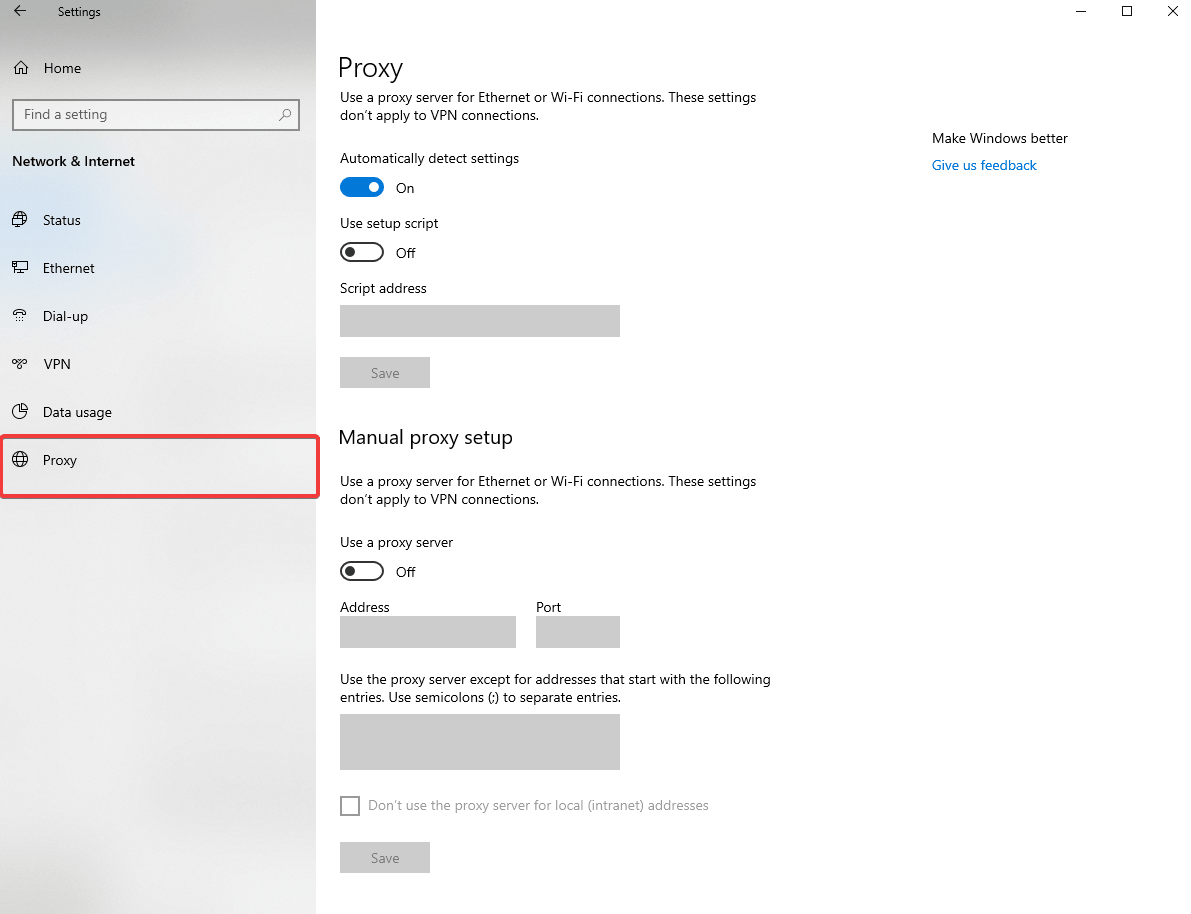This screenshot has width=1191, height=914.
Task: Click the Ethernet monitor icon
Action: (x=21, y=267)
